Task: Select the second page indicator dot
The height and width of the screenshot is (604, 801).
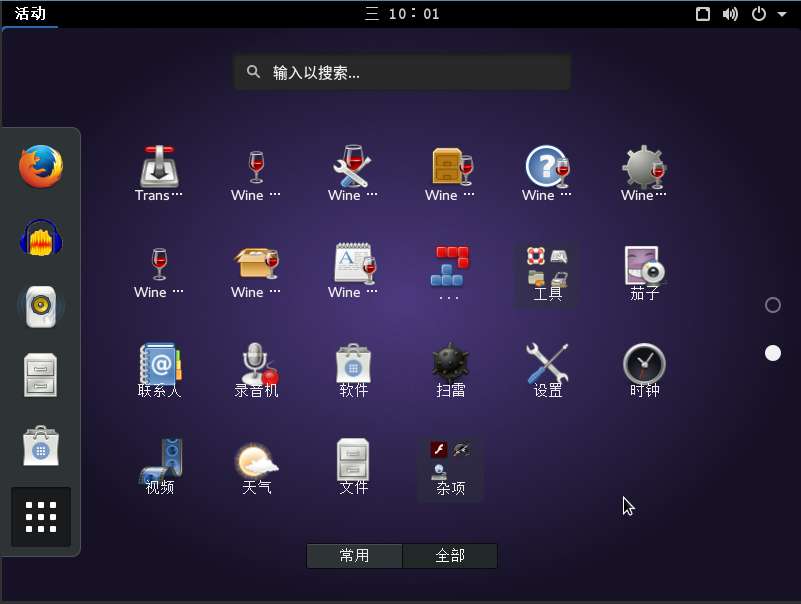Action: point(772,353)
